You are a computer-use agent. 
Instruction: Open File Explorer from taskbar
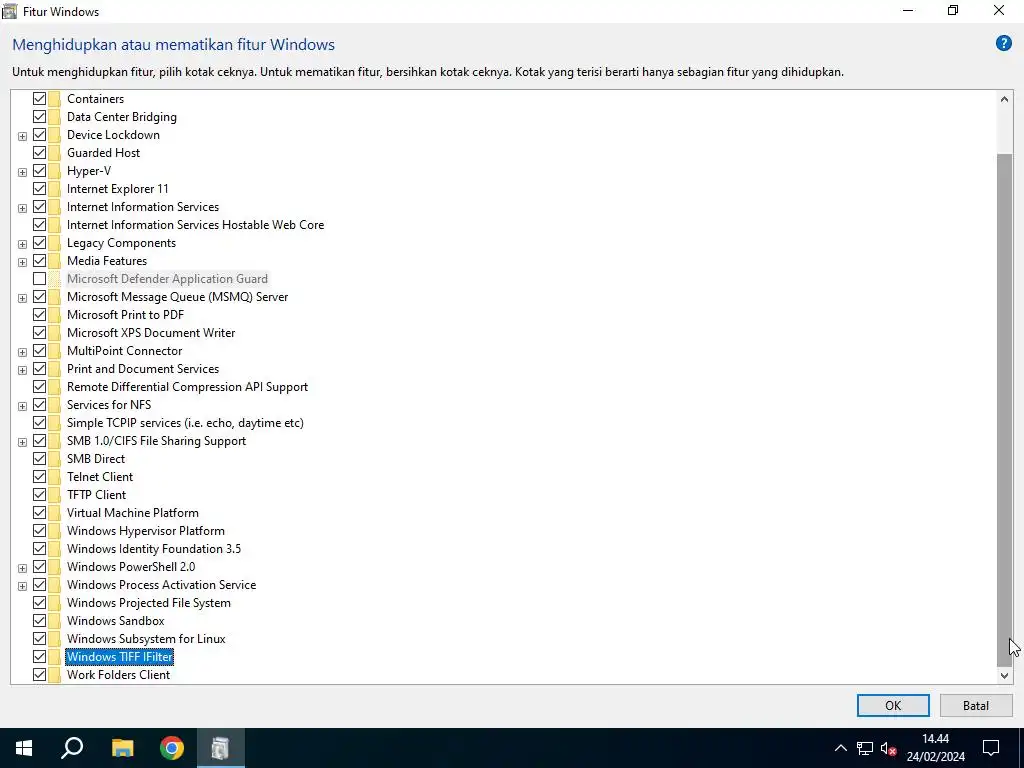pyautogui.click(x=122, y=748)
